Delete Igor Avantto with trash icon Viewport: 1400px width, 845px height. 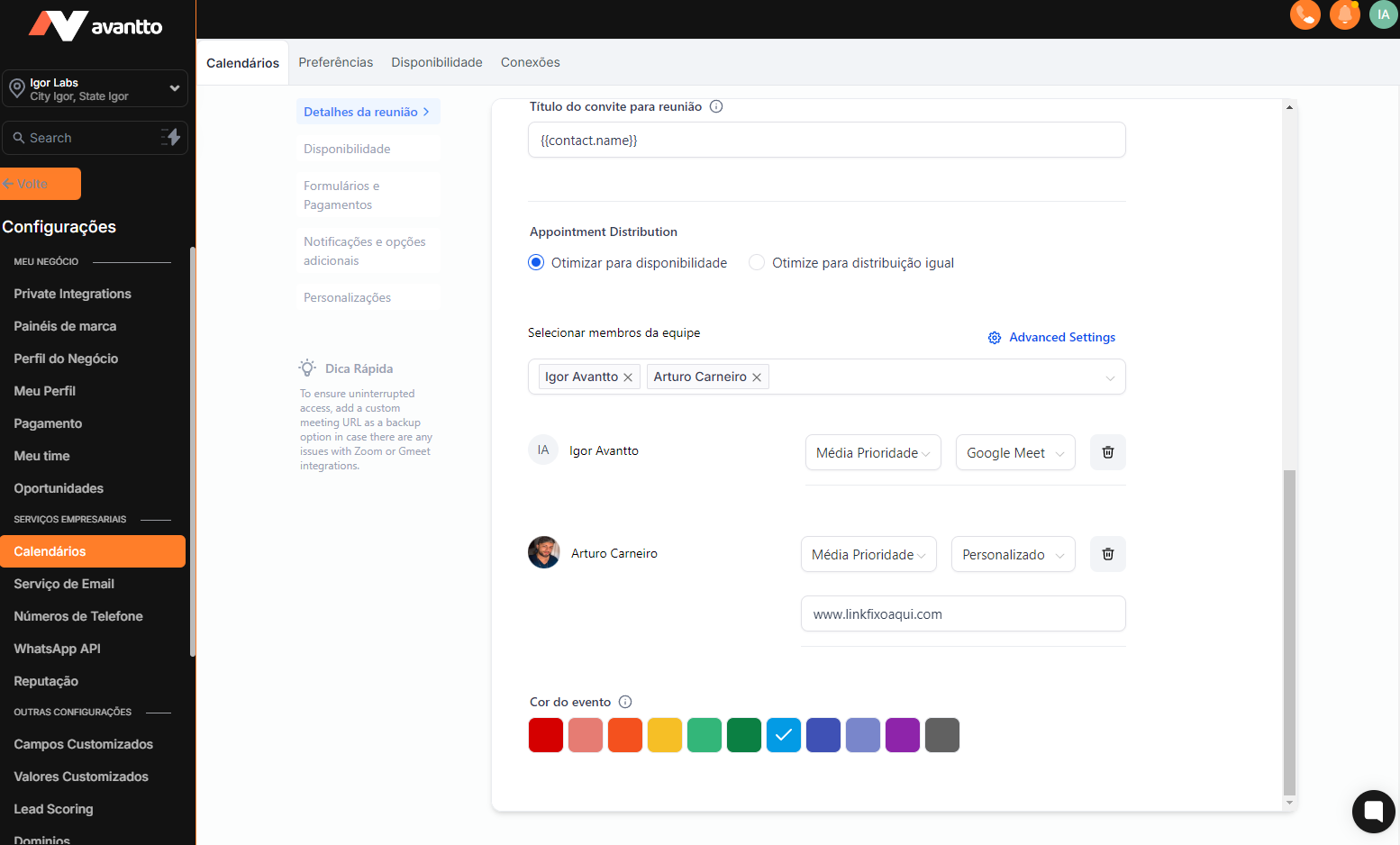(1107, 452)
